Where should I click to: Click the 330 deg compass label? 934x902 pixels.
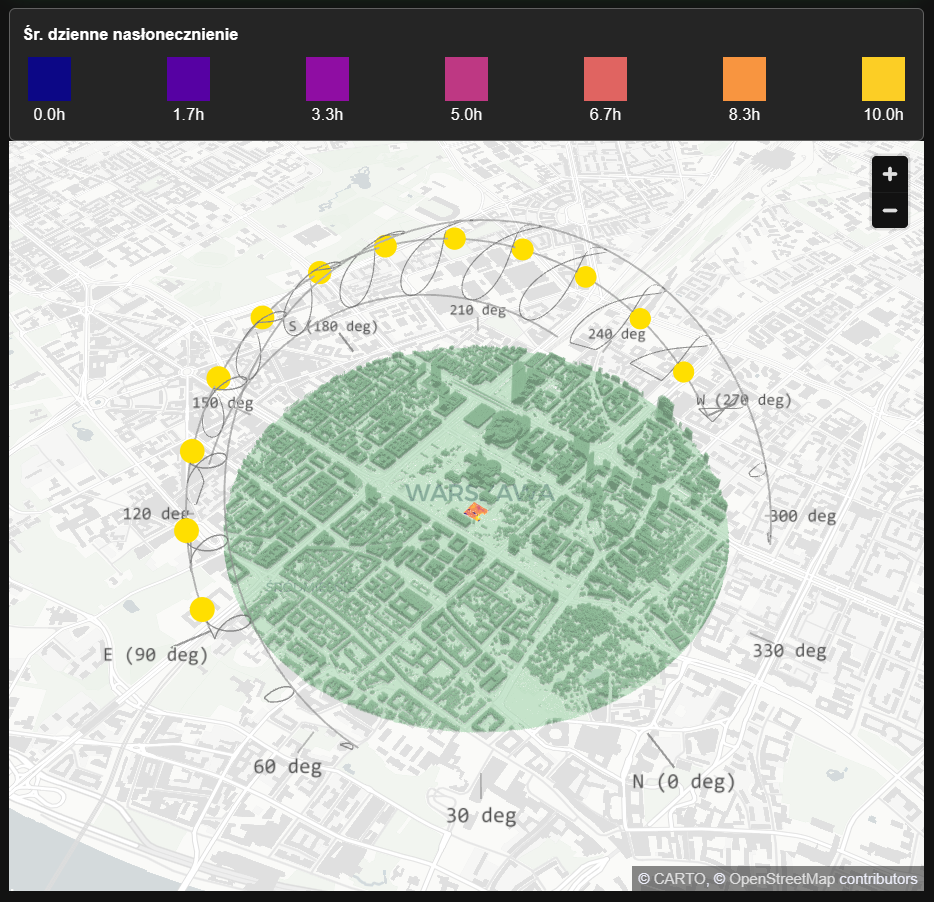[789, 650]
